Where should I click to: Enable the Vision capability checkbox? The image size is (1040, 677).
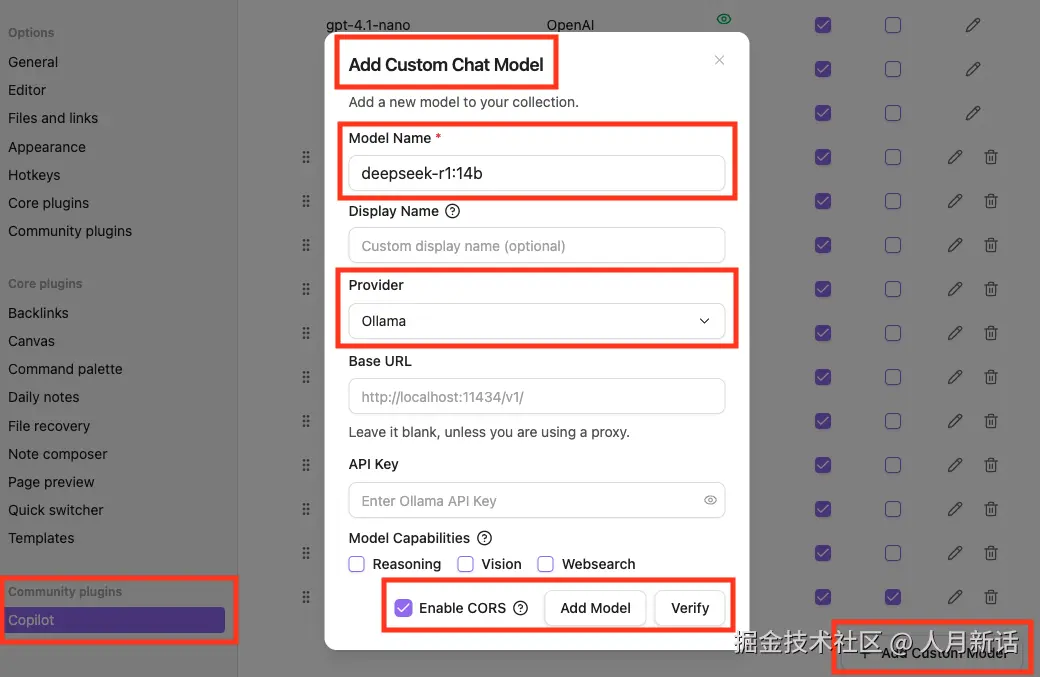point(466,564)
